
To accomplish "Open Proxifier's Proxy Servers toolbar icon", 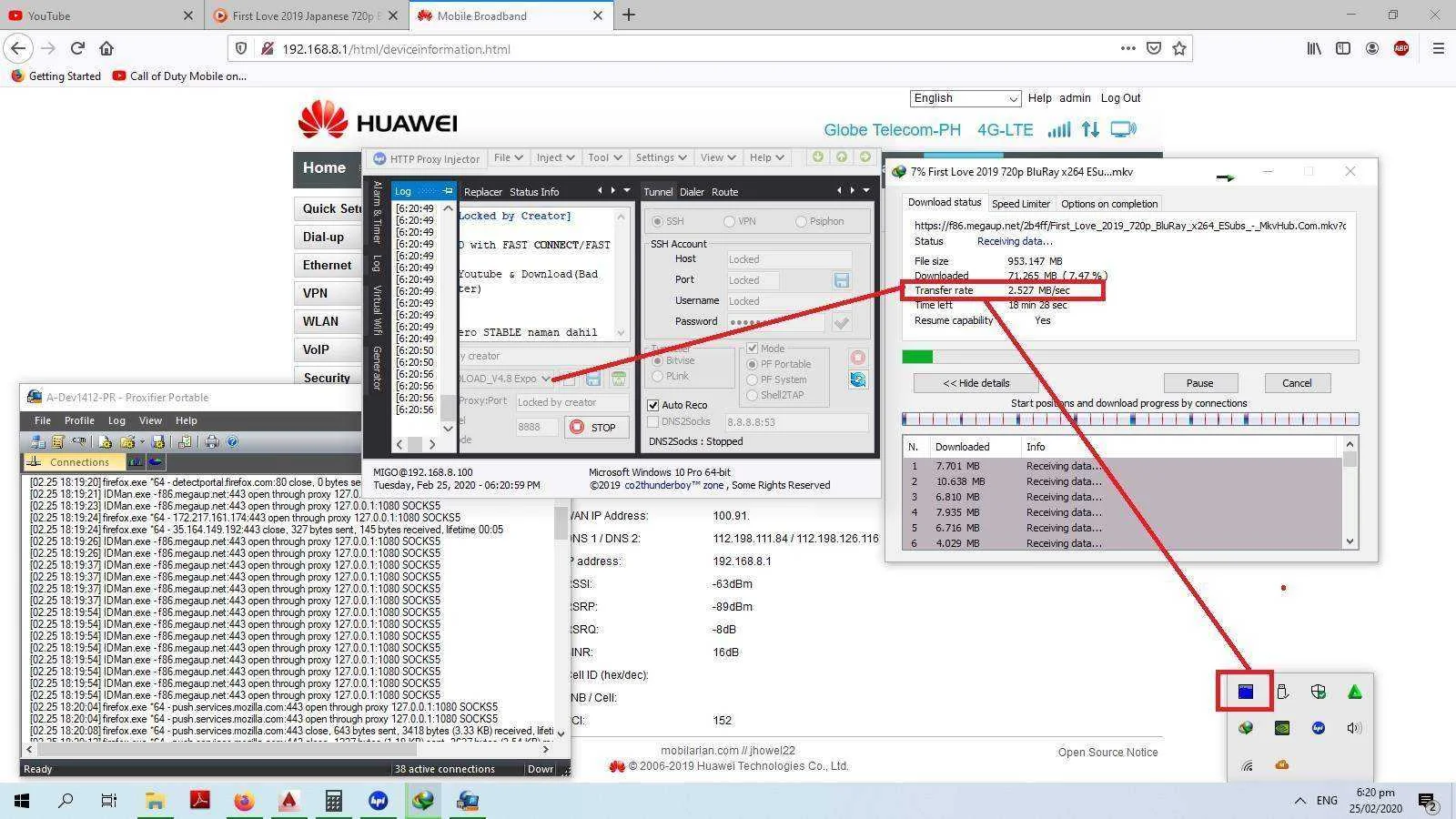I will point(37,442).
